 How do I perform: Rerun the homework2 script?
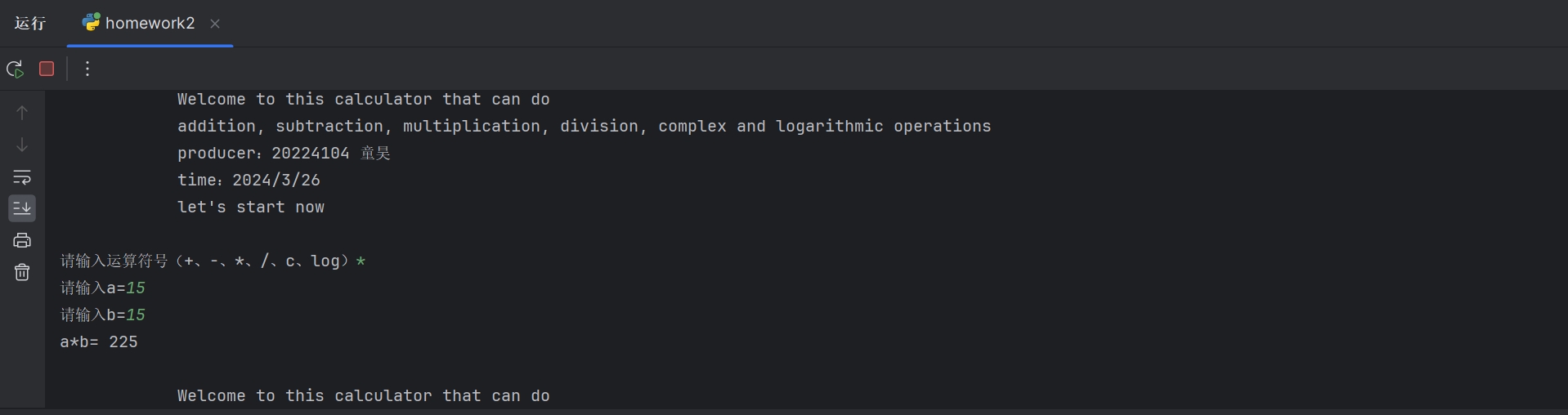[x=16, y=69]
